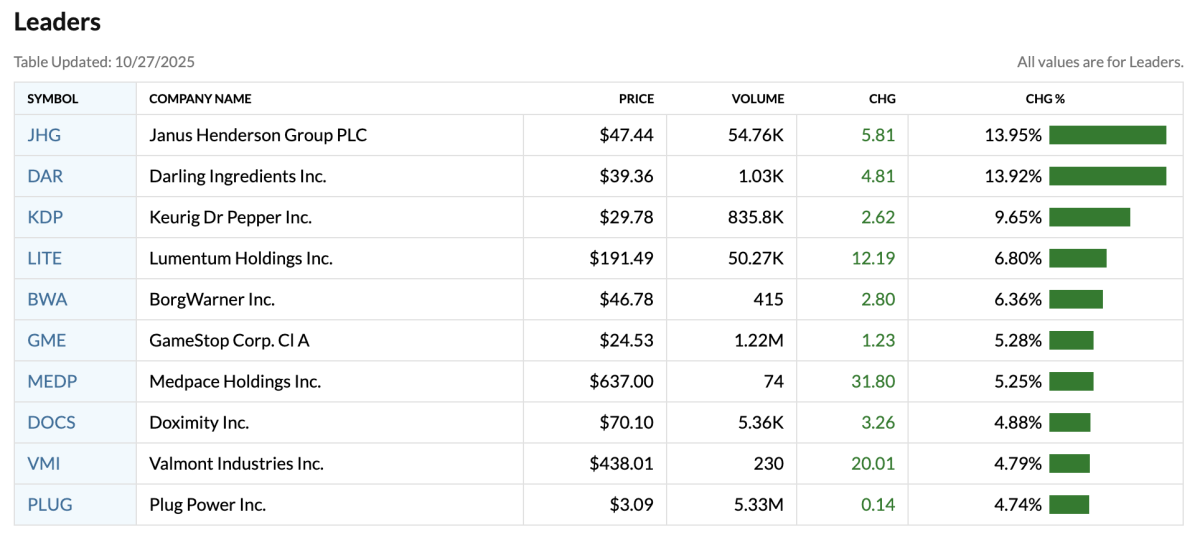Screen dimensions: 1200x545
Task: Click the MEDP ticker link
Action: click(x=52, y=381)
